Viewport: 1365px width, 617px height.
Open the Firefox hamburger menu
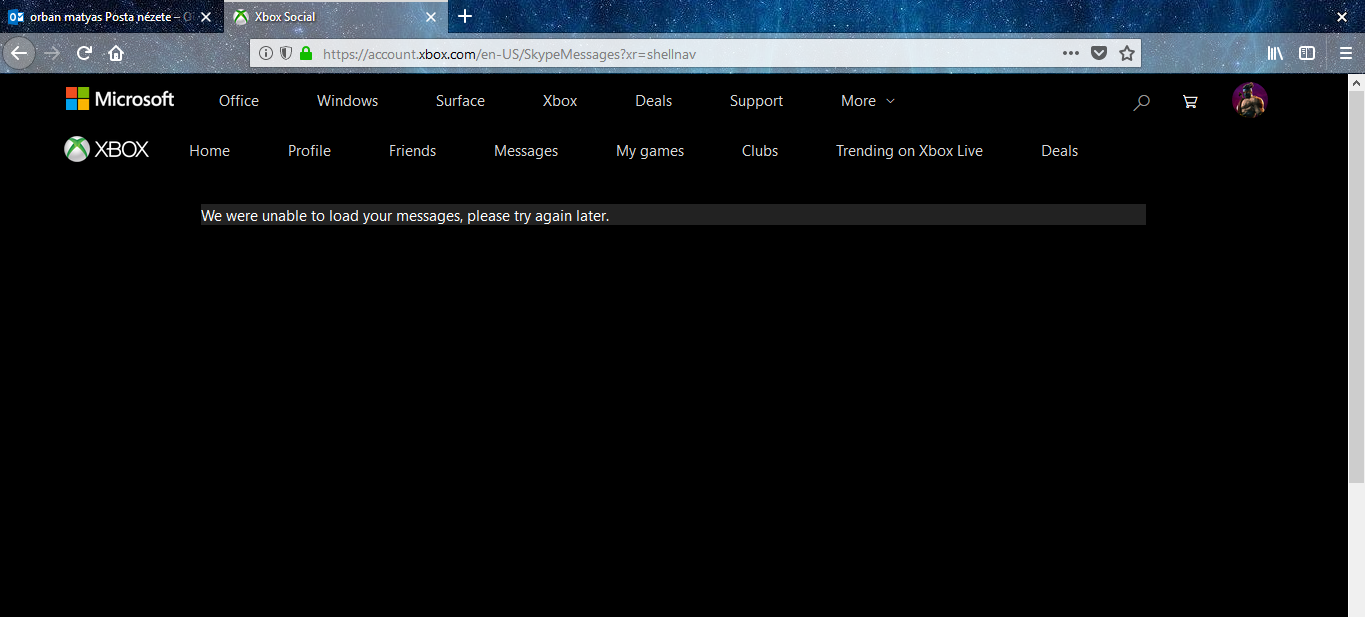[1346, 53]
